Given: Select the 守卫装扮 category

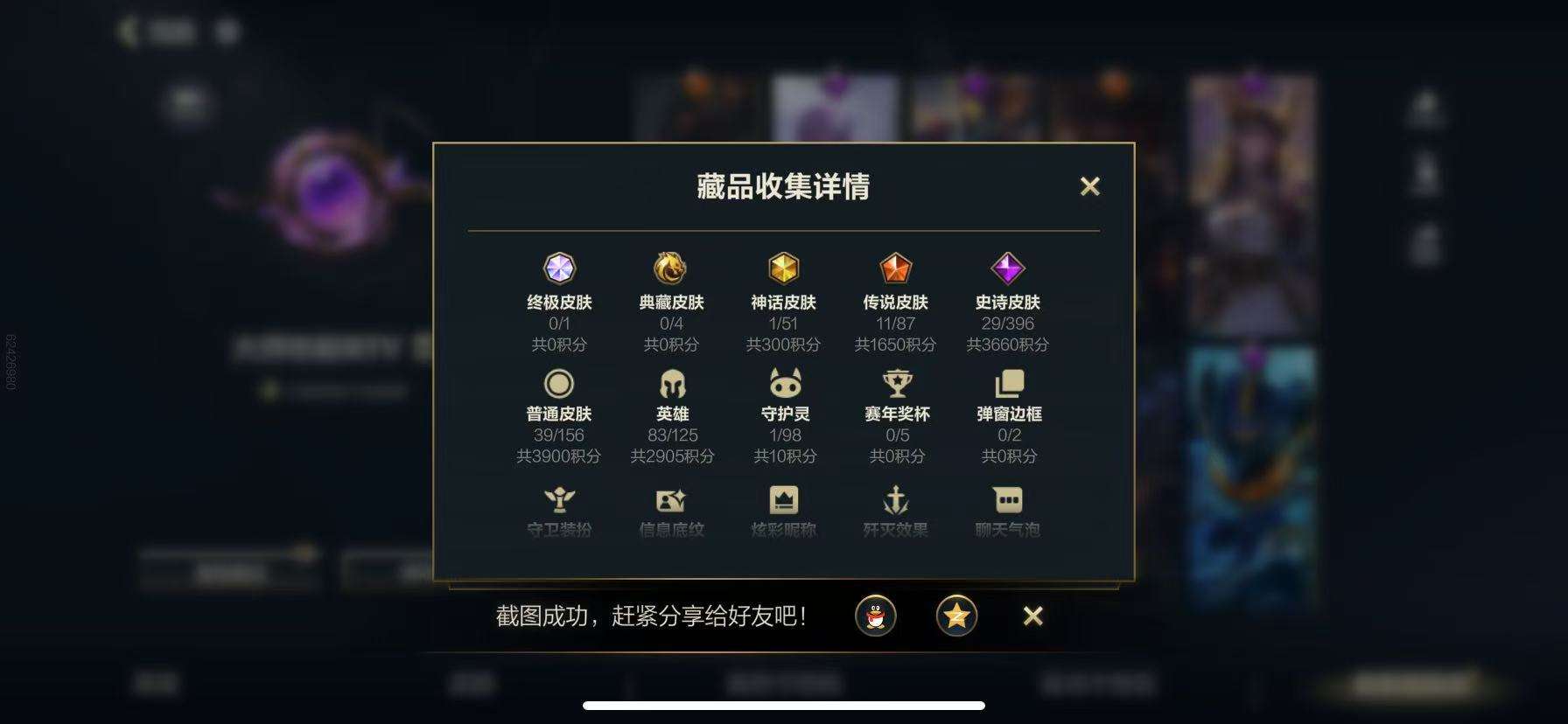Looking at the screenshot, I should coord(559,512).
